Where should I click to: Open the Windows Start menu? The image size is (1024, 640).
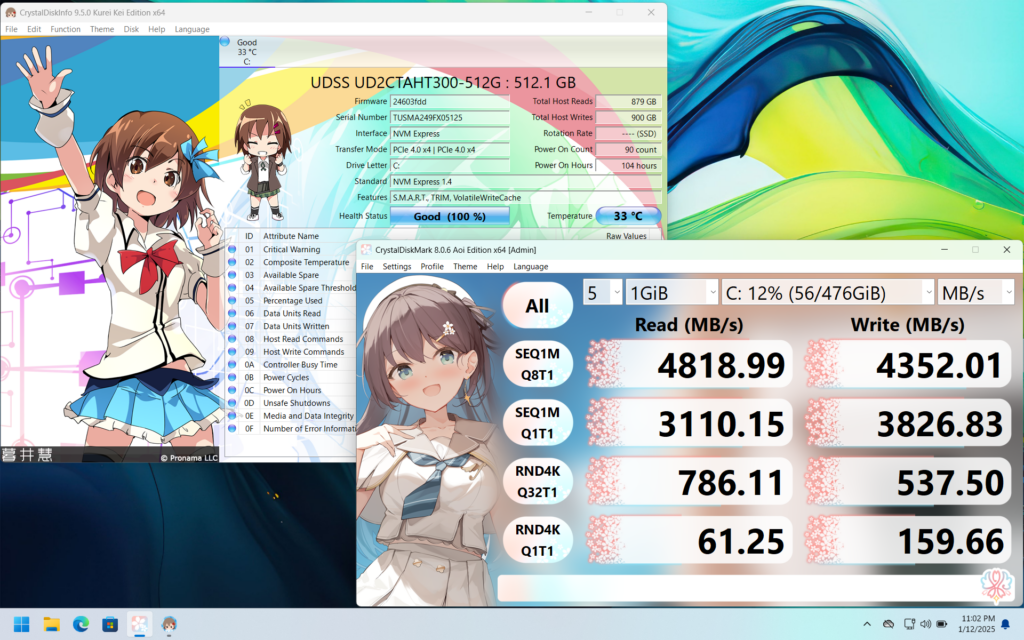pos(22,624)
